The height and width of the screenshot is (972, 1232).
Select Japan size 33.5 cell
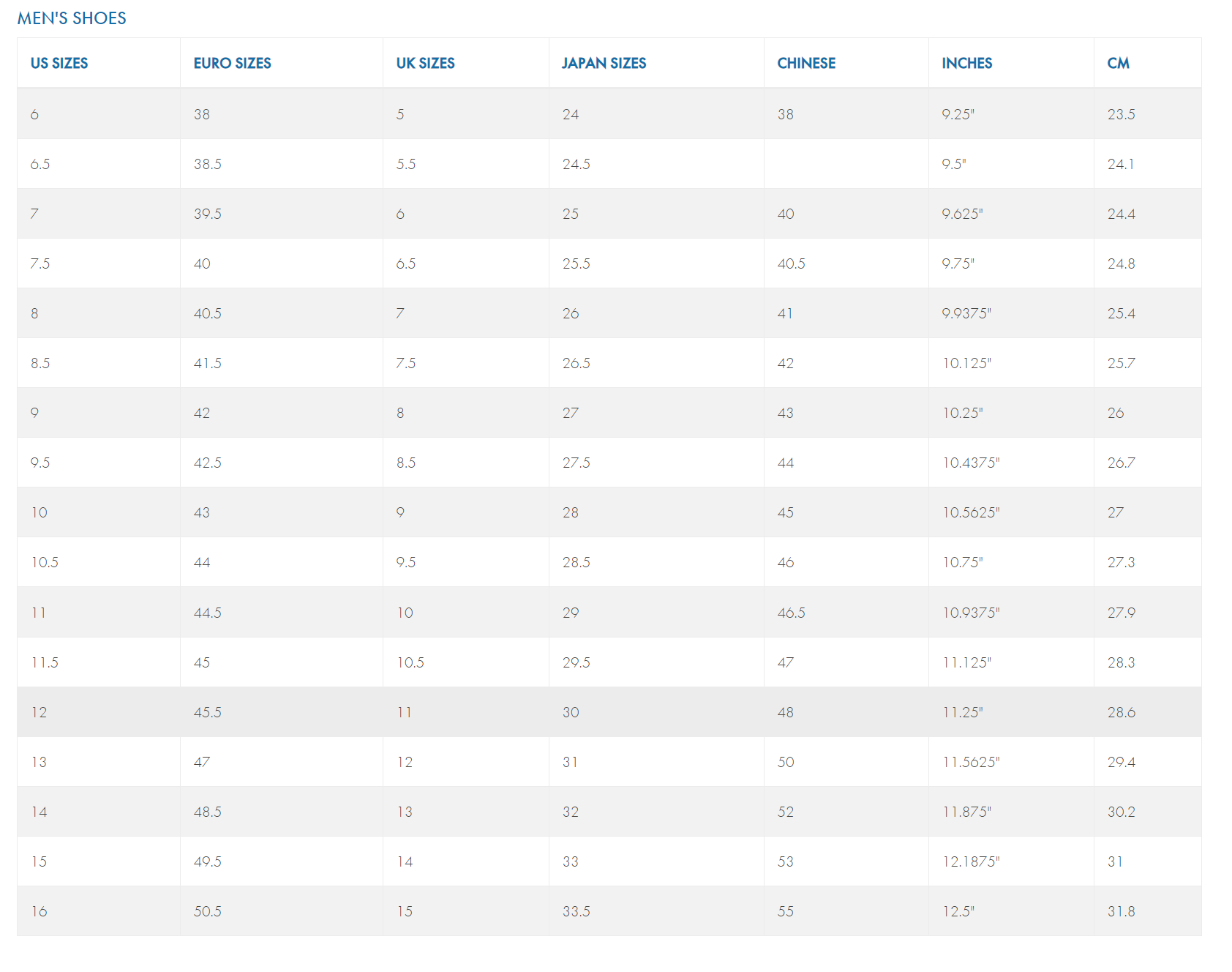pyautogui.click(x=576, y=912)
